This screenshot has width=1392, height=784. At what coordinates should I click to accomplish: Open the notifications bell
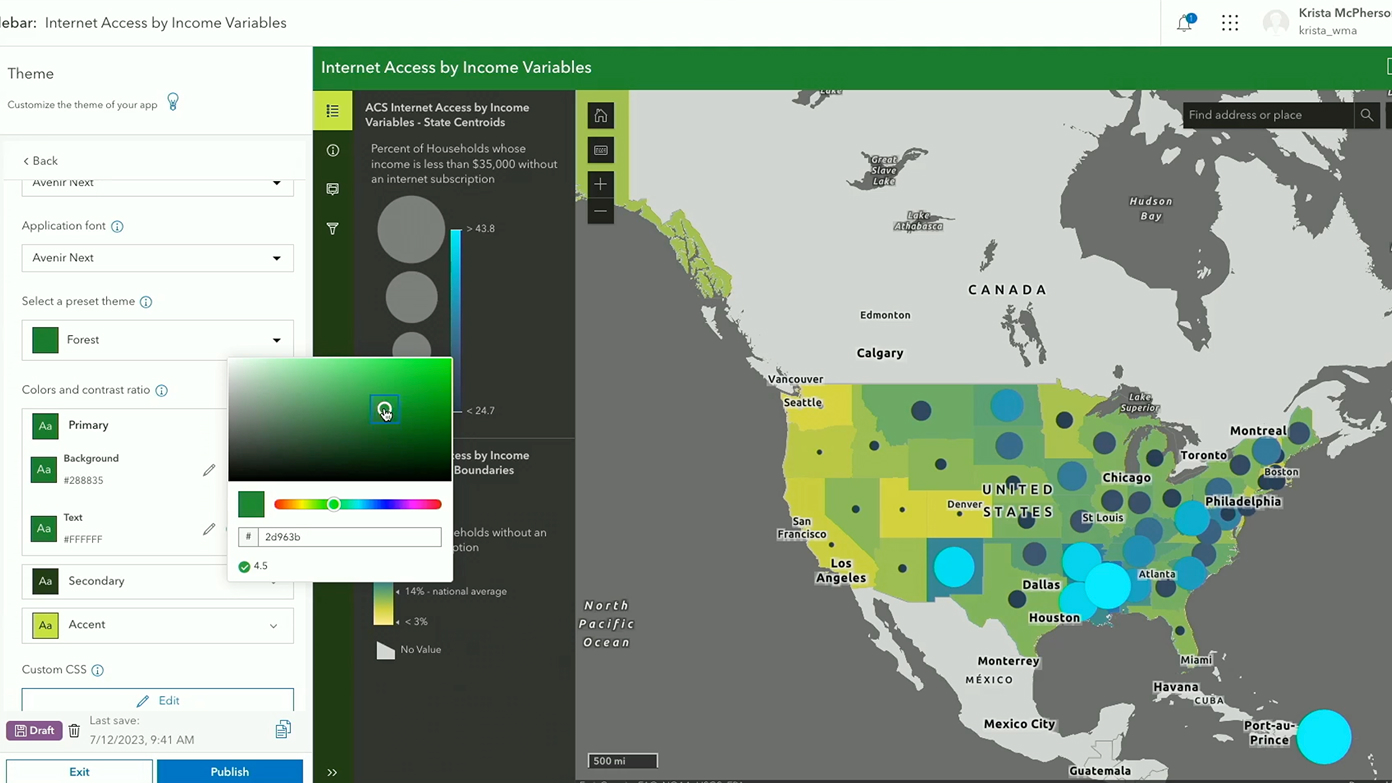tap(1185, 23)
